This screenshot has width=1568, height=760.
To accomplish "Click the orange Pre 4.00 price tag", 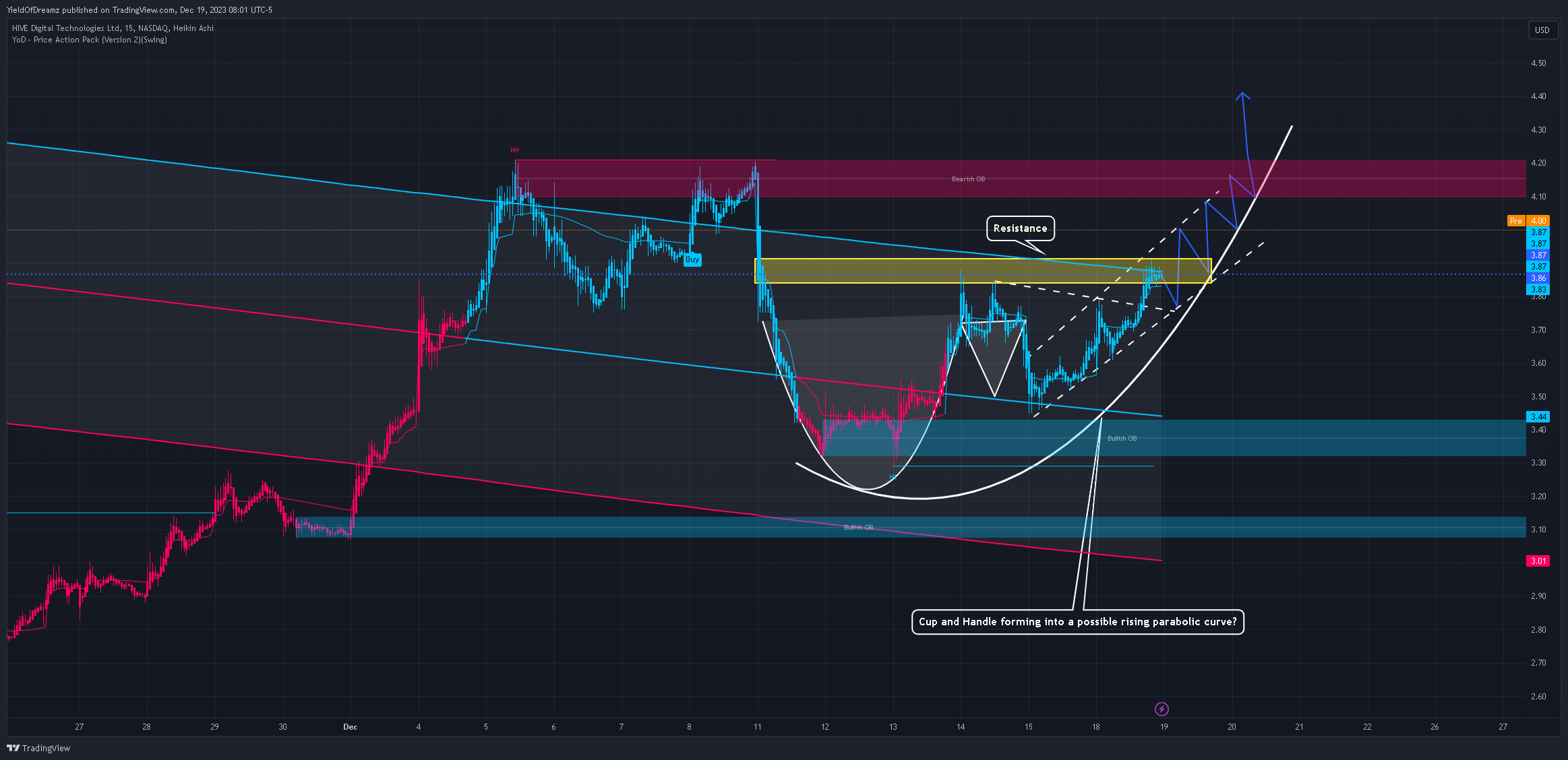I will pos(1528,220).
